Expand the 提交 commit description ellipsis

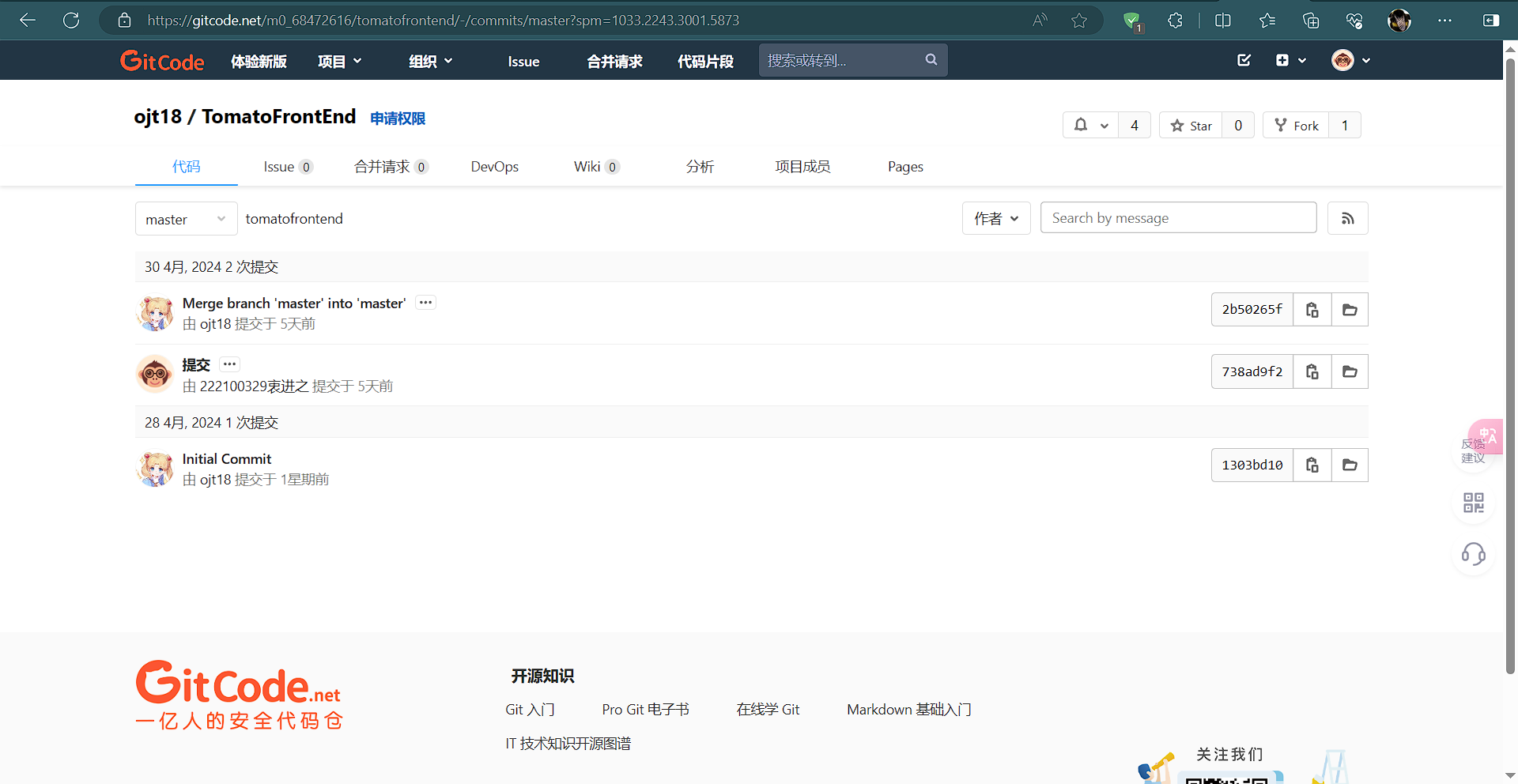[x=229, y=364]
